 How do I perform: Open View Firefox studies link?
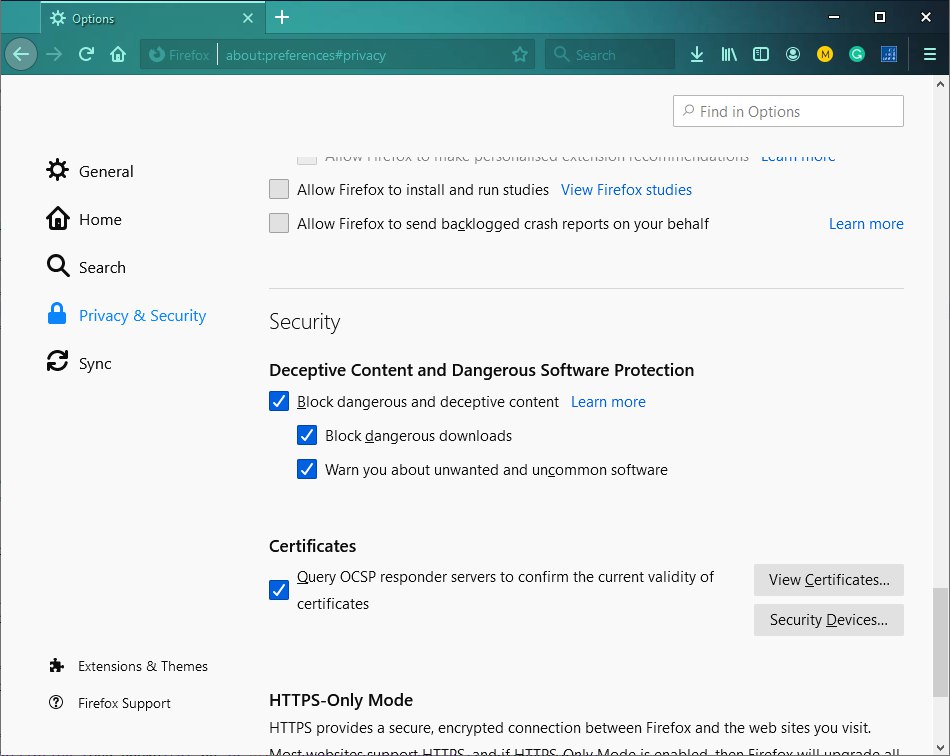click(x=626, y=190)
